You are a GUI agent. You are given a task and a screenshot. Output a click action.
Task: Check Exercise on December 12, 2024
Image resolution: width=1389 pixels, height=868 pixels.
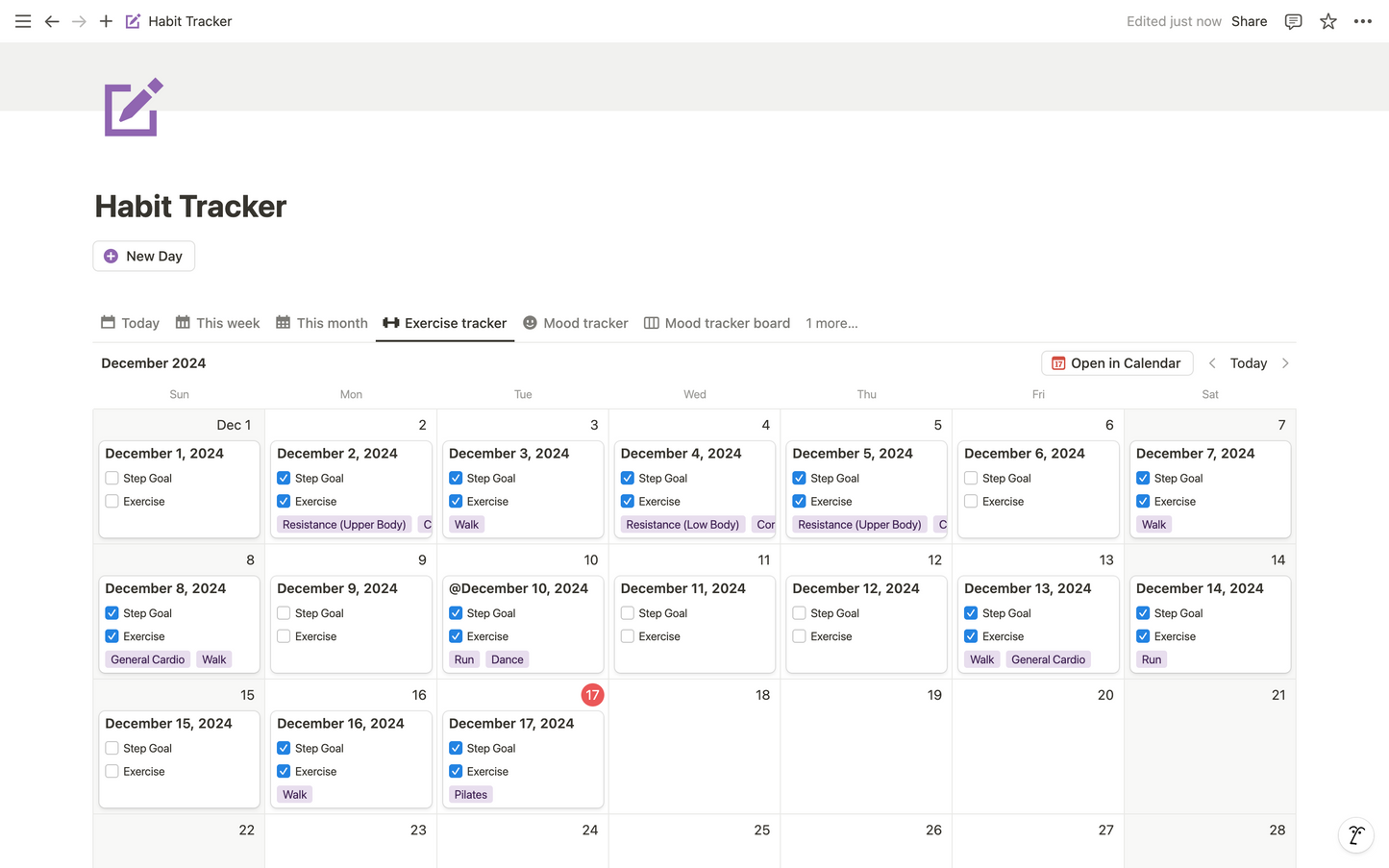coord(799,636)
